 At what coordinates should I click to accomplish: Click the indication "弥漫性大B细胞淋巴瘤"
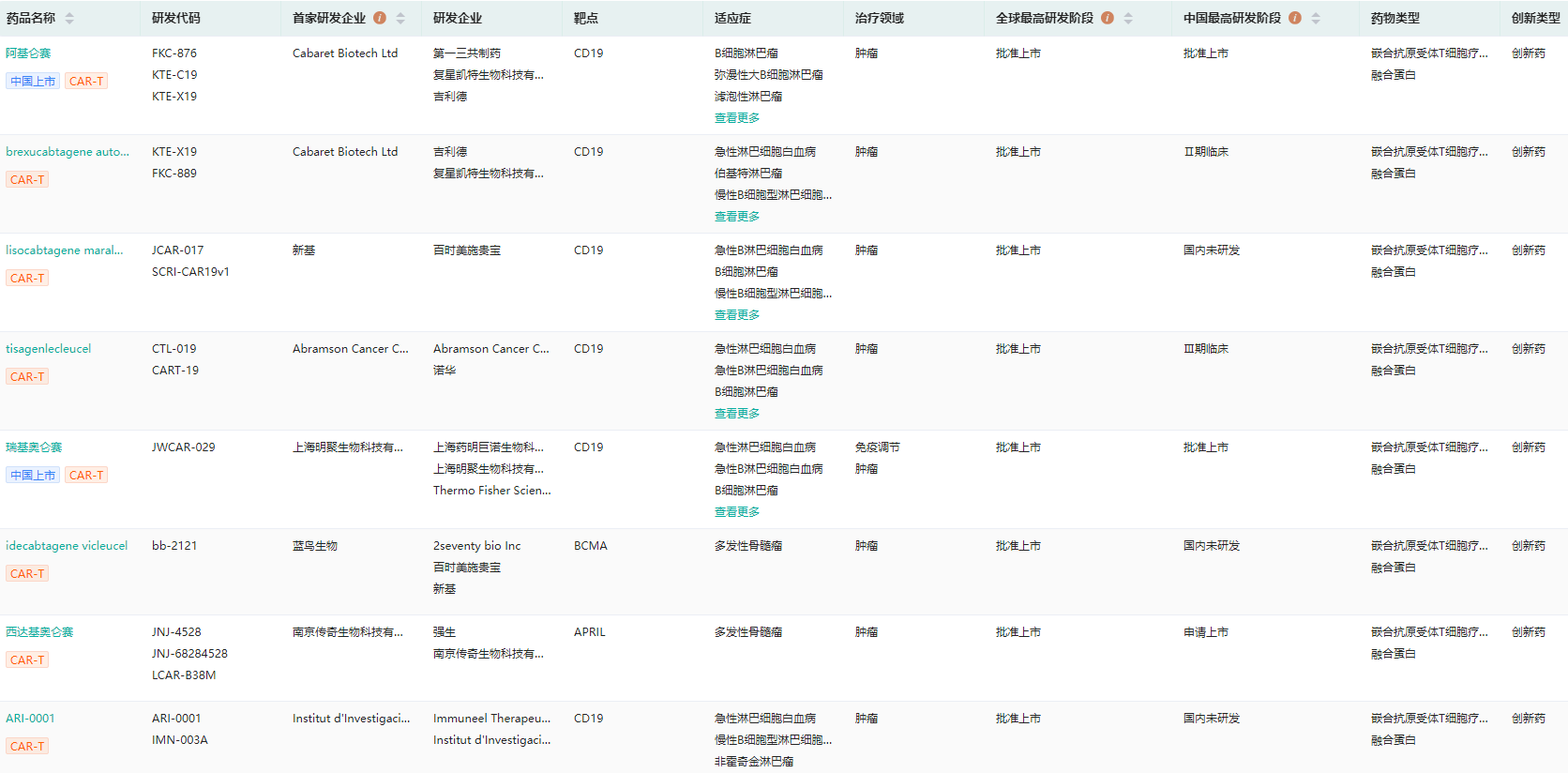[x=769, y=75]
